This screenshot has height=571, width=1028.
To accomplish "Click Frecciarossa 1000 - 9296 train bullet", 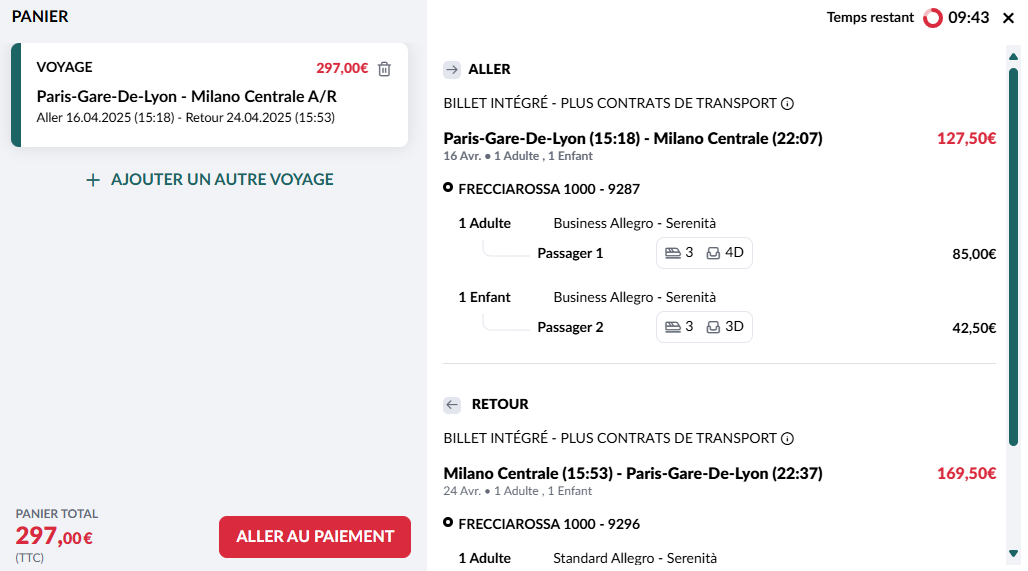I will coord(448,522).
